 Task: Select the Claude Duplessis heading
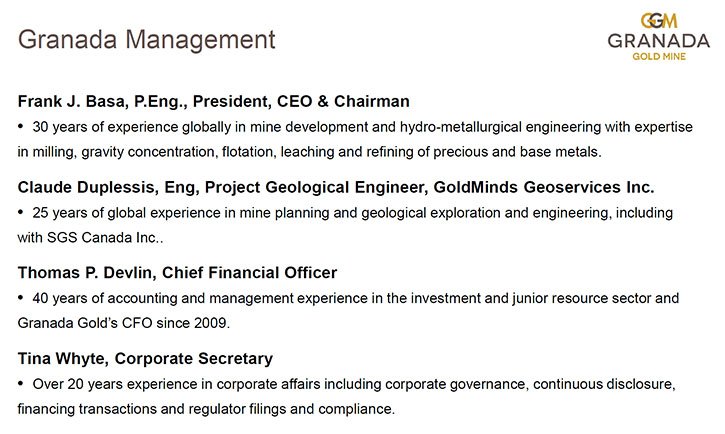pos(336,187)
